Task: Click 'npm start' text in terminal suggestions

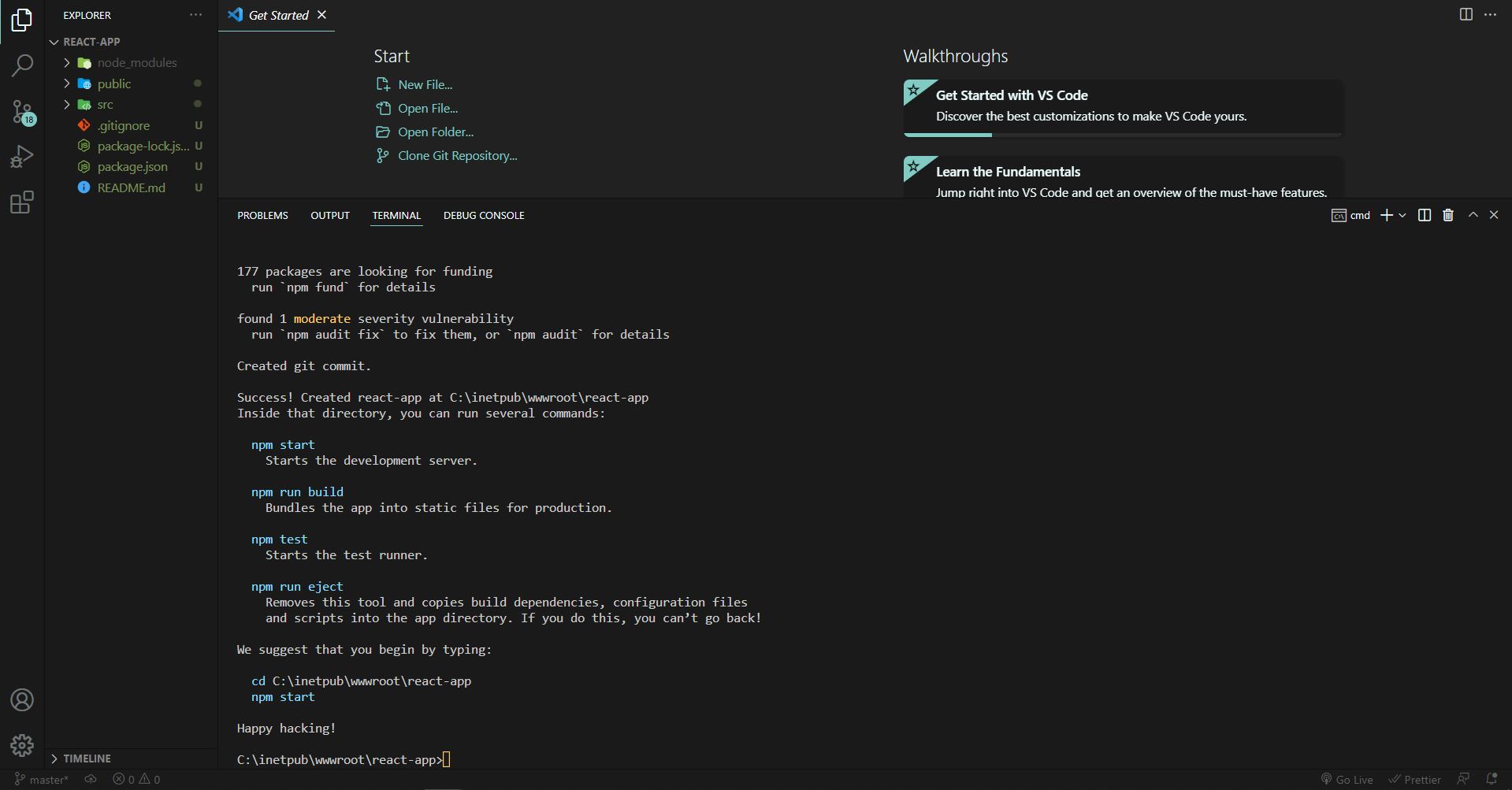Action: [283, 696]
